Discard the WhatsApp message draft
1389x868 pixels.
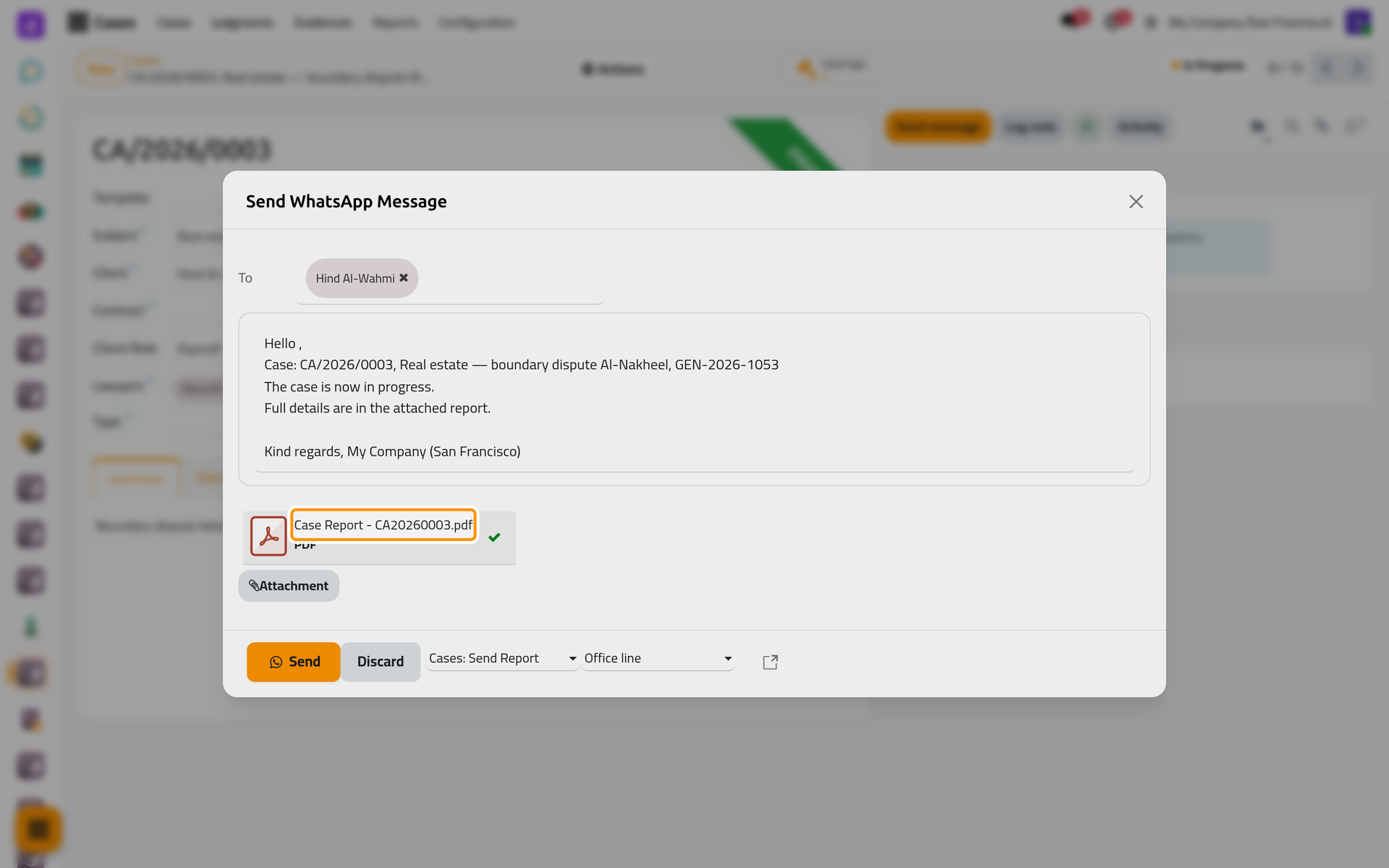tap(381, 662)
